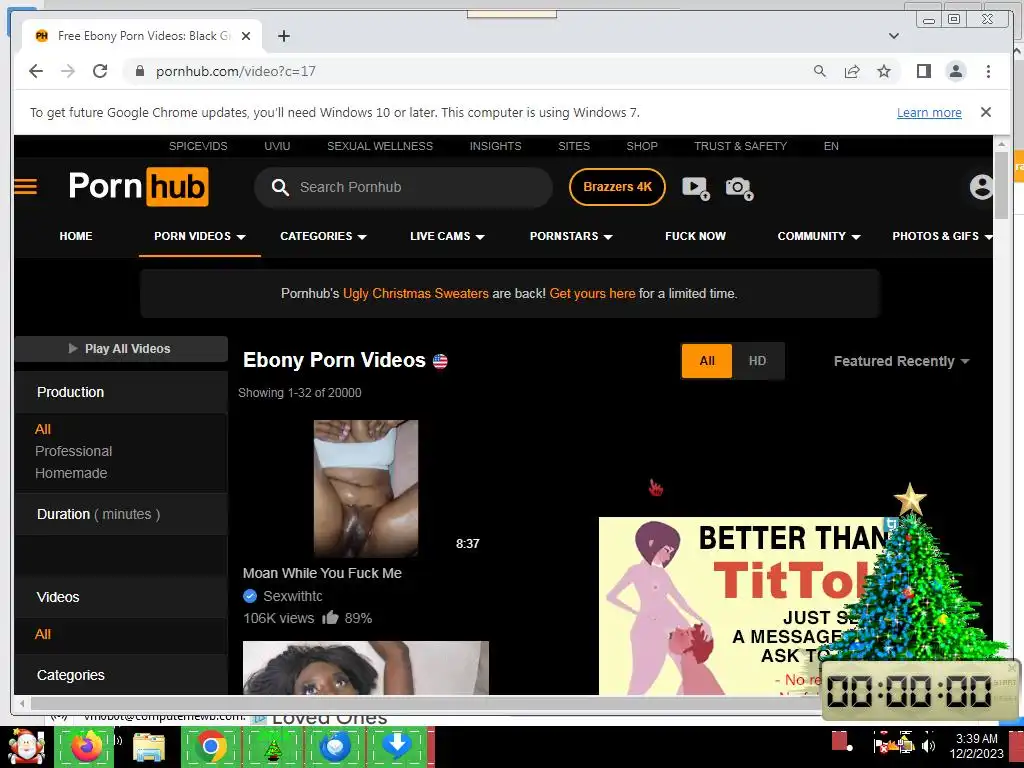Reload the current page
The image size is (1024, 768).
[100, 71]
